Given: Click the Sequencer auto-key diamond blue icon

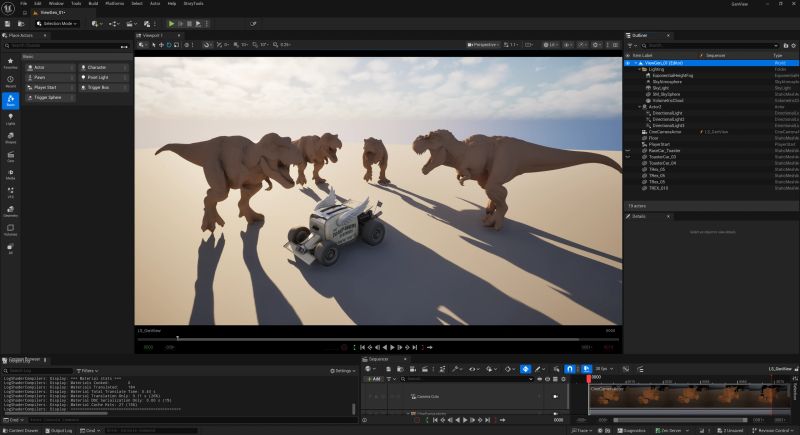Looking at the screenshot, I should [x=525, y=369].
